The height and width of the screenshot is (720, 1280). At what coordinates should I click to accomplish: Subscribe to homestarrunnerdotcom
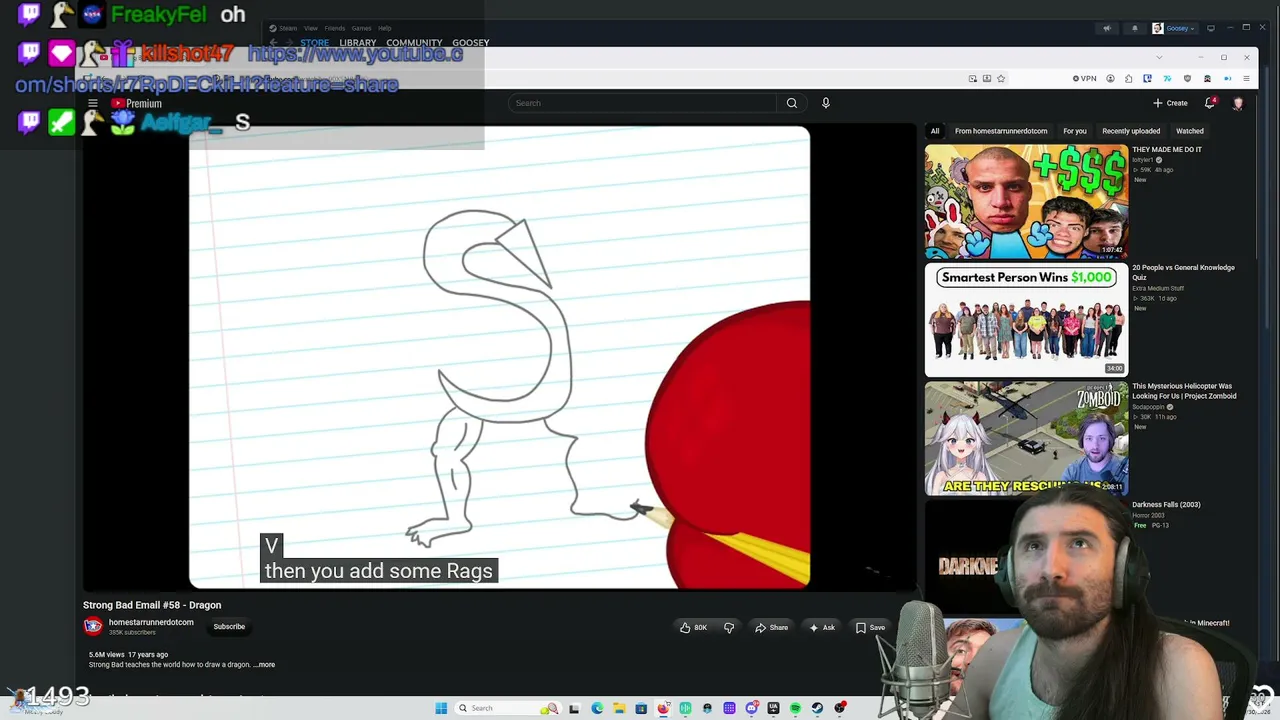point(229,627)
